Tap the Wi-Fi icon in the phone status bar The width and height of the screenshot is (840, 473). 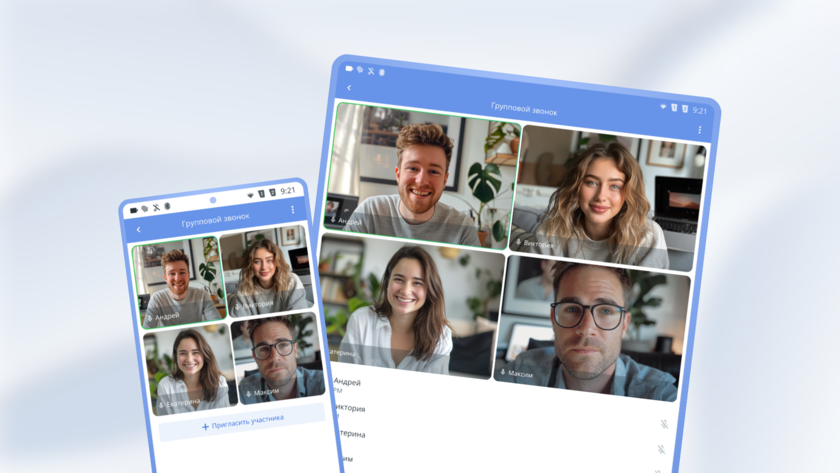point(249,194)
